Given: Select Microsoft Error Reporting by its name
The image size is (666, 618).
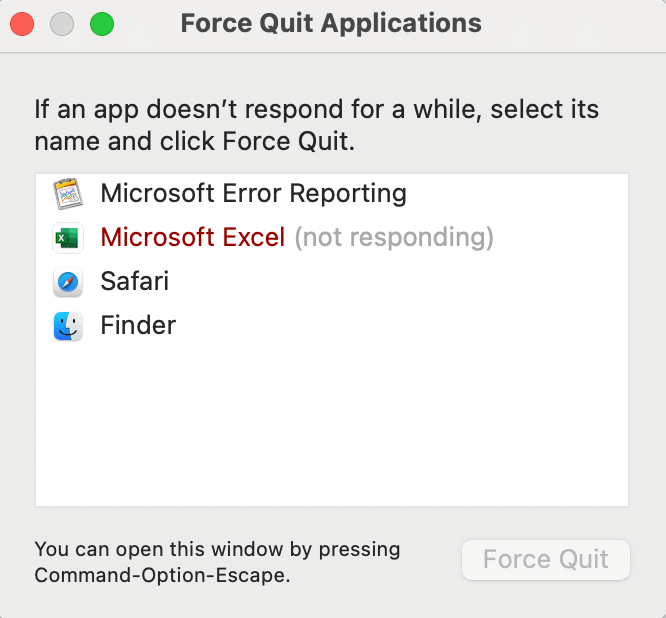Looking at the screenshot, I should coord(254,194).
